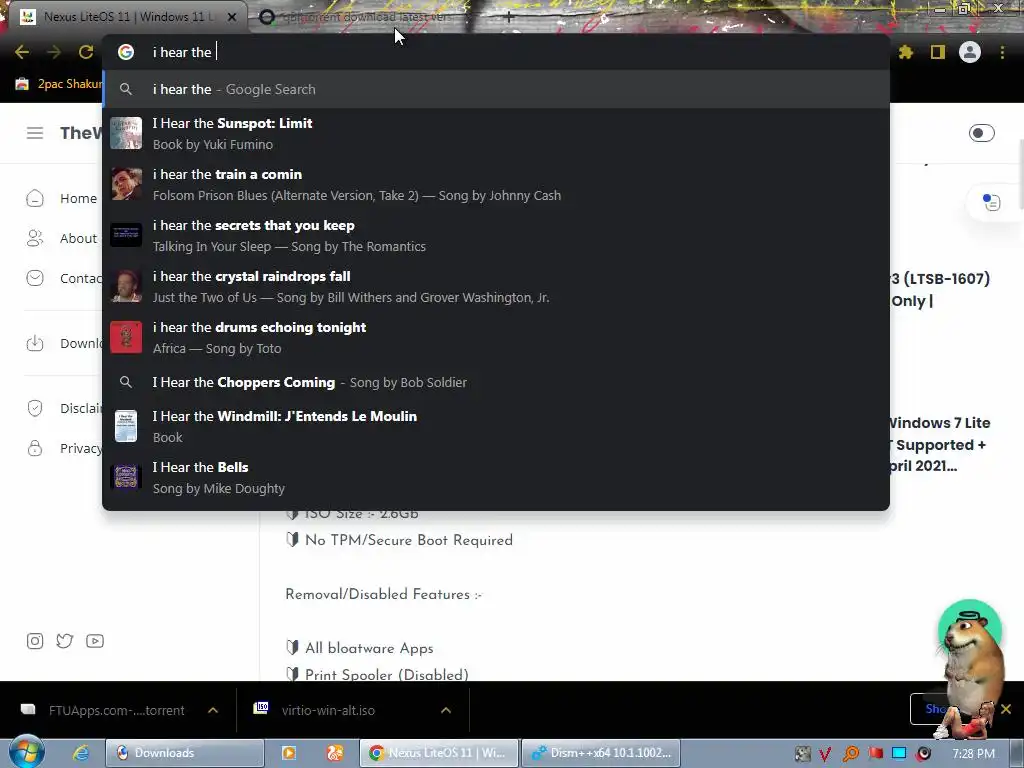Open the About link in sidebar
This screenshot has height=768, width=1024.
78,238
